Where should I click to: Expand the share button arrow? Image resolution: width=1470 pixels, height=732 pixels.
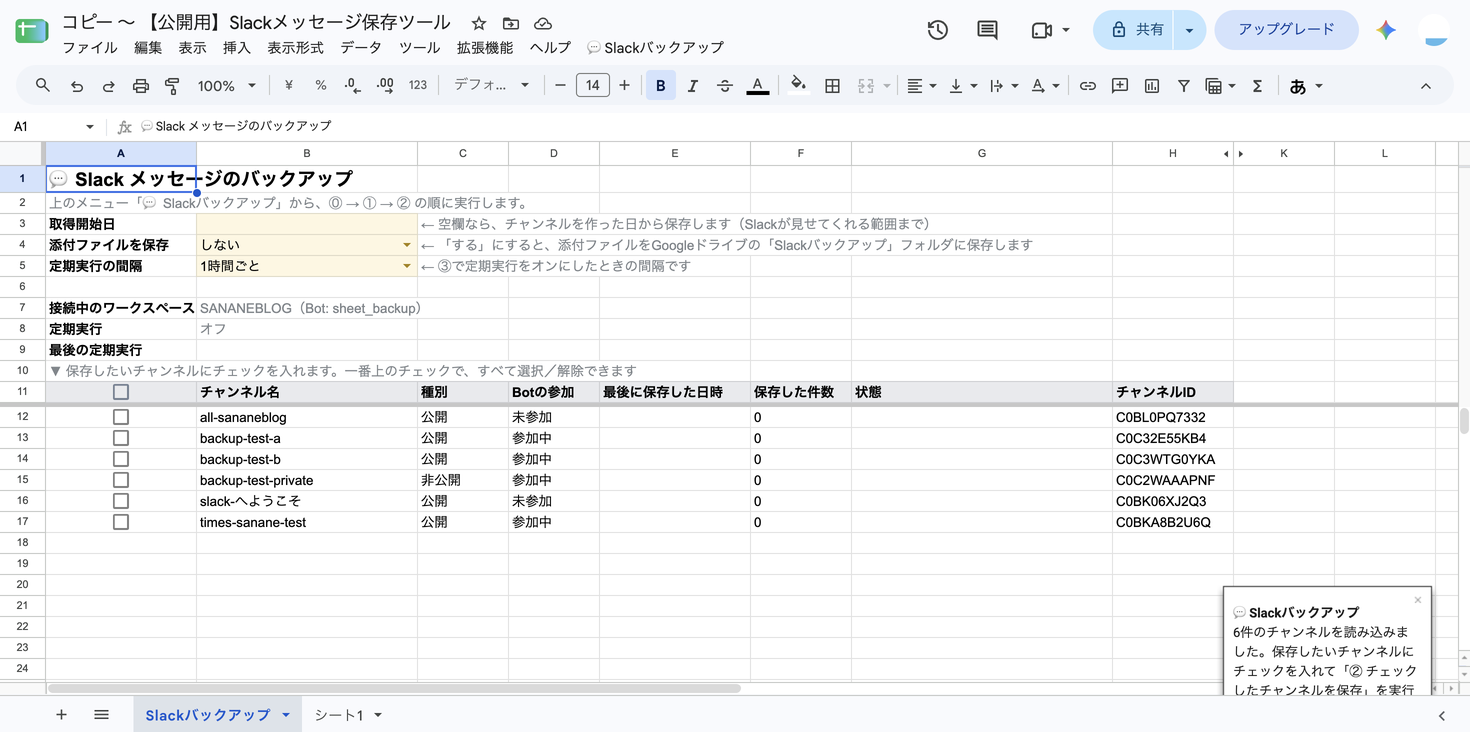1189,30
